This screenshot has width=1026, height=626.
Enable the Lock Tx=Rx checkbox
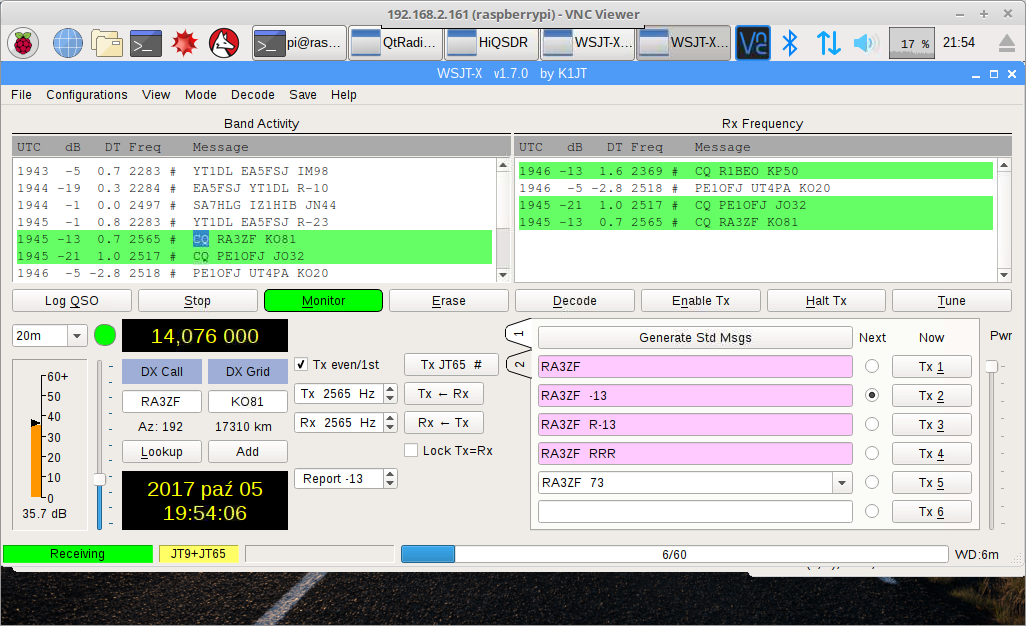click(x=411, y=451)
